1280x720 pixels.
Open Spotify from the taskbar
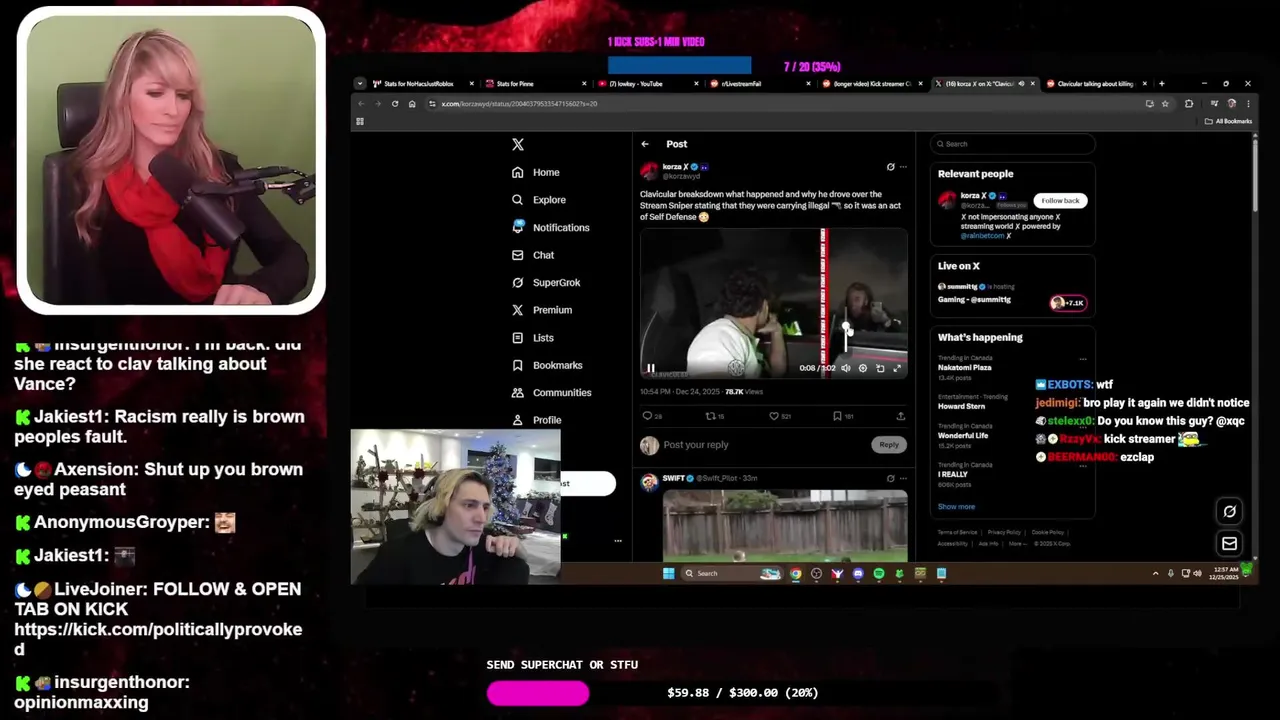tap(879, 574)
